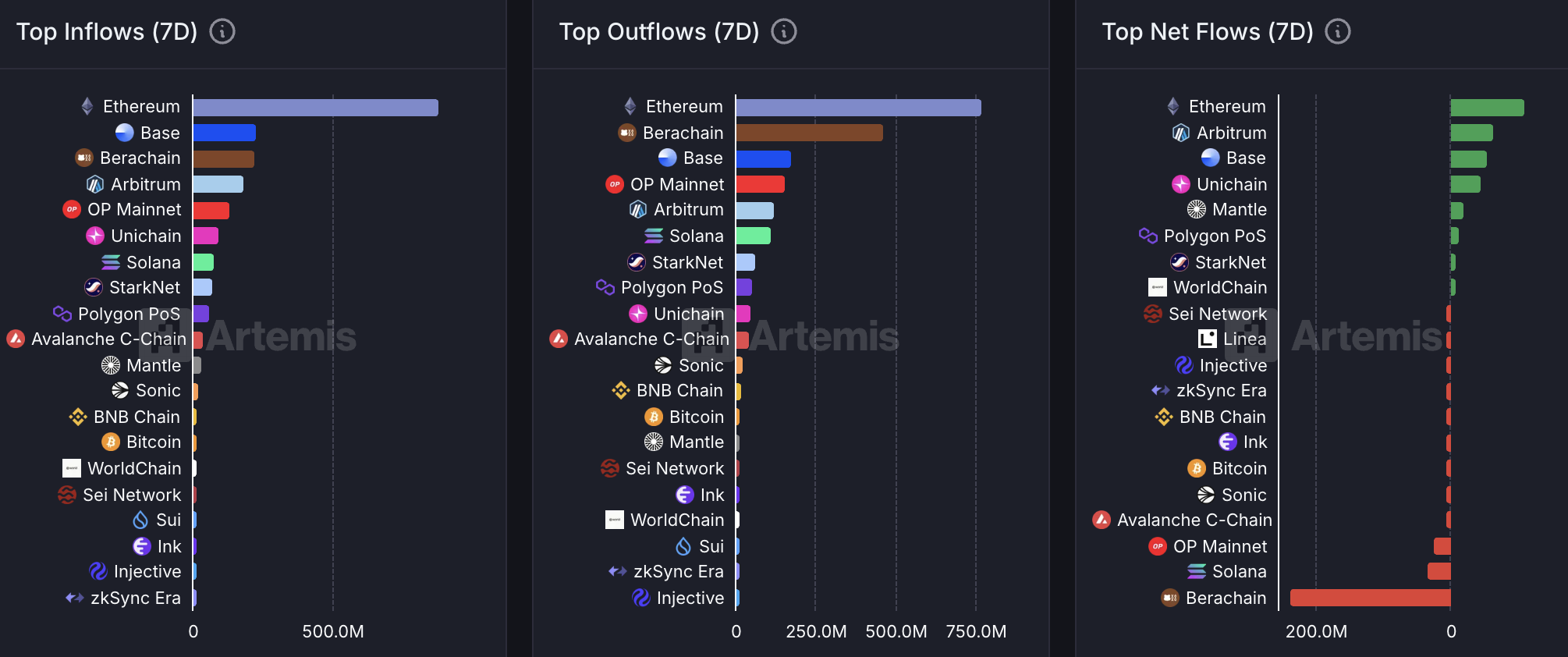Screen dimensions: 1568x657
Task: Click the Unichain label in Top Outflows
Action: click(689, 314)
